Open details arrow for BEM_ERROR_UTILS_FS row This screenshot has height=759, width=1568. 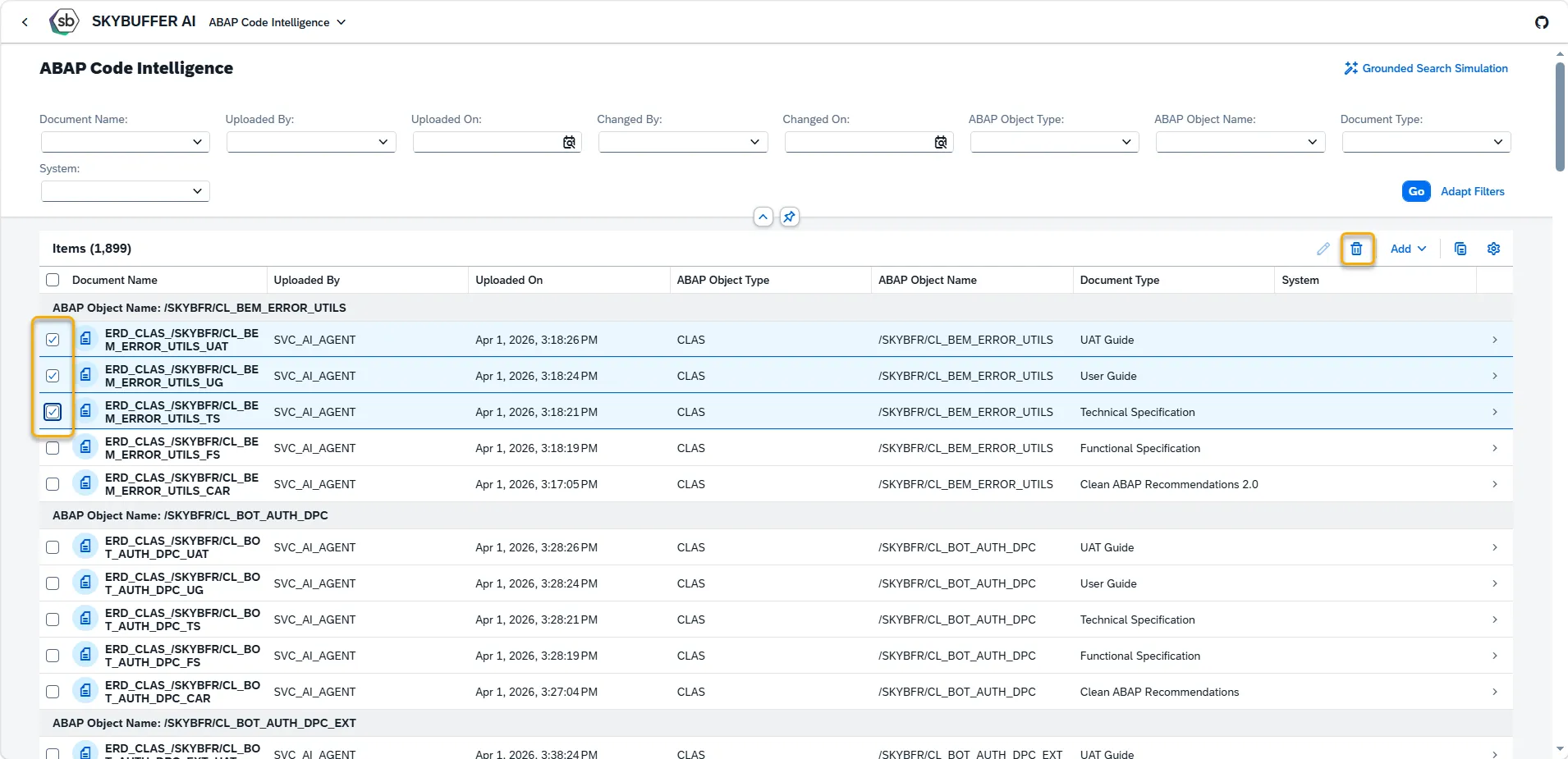coord(1494,448)
